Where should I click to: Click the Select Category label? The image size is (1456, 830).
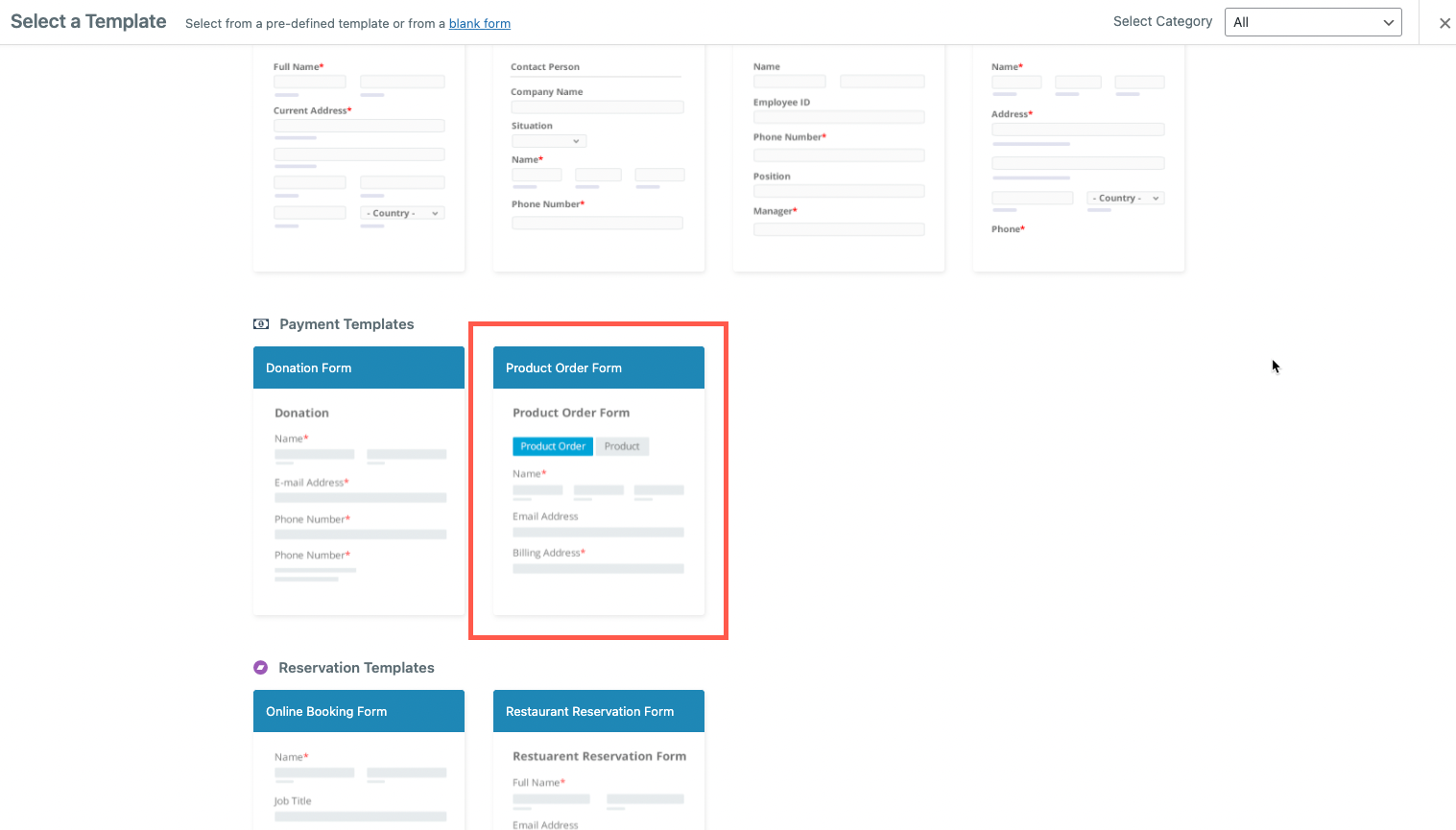point(1162,21)
